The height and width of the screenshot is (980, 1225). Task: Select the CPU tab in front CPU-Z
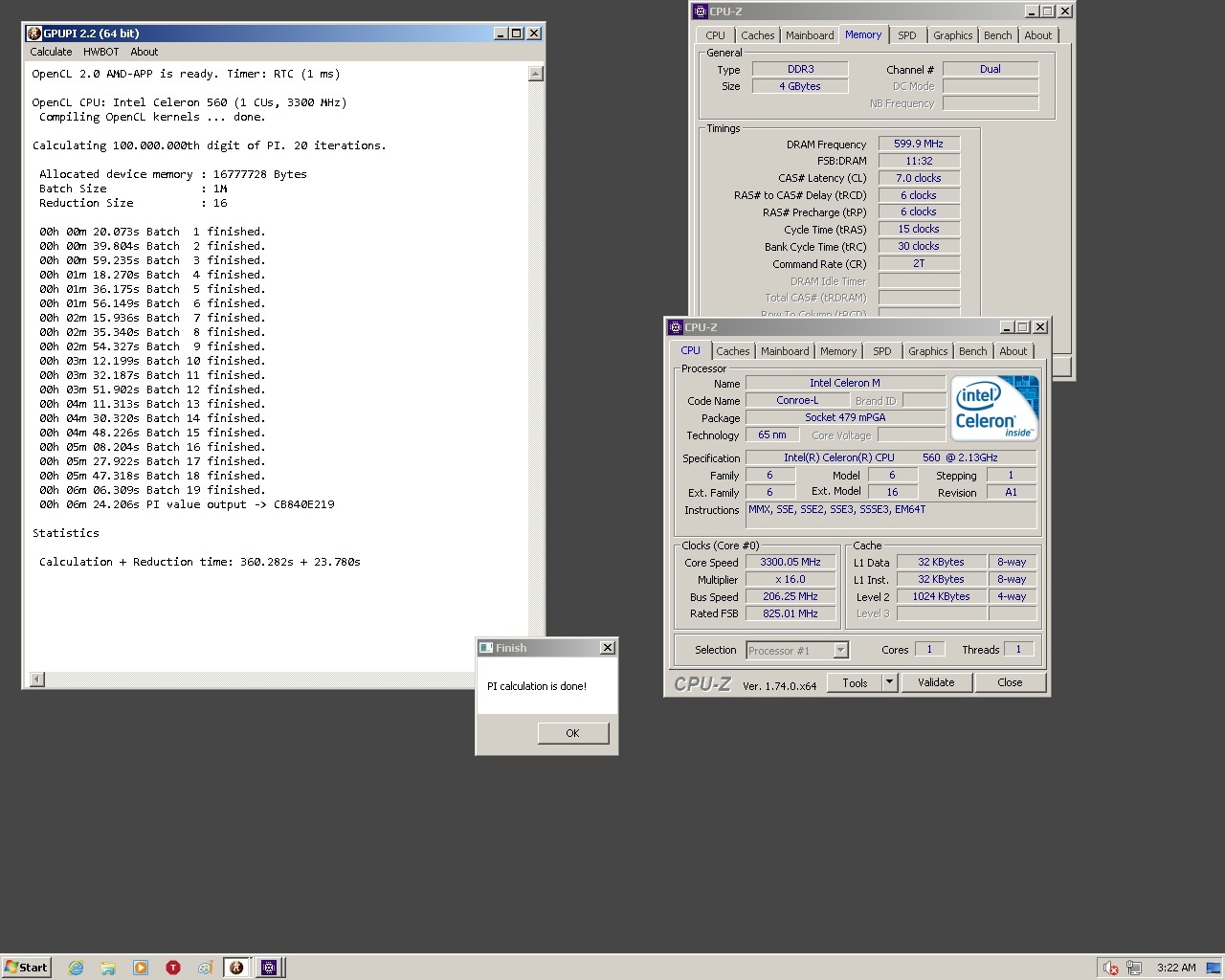(690, 350)
